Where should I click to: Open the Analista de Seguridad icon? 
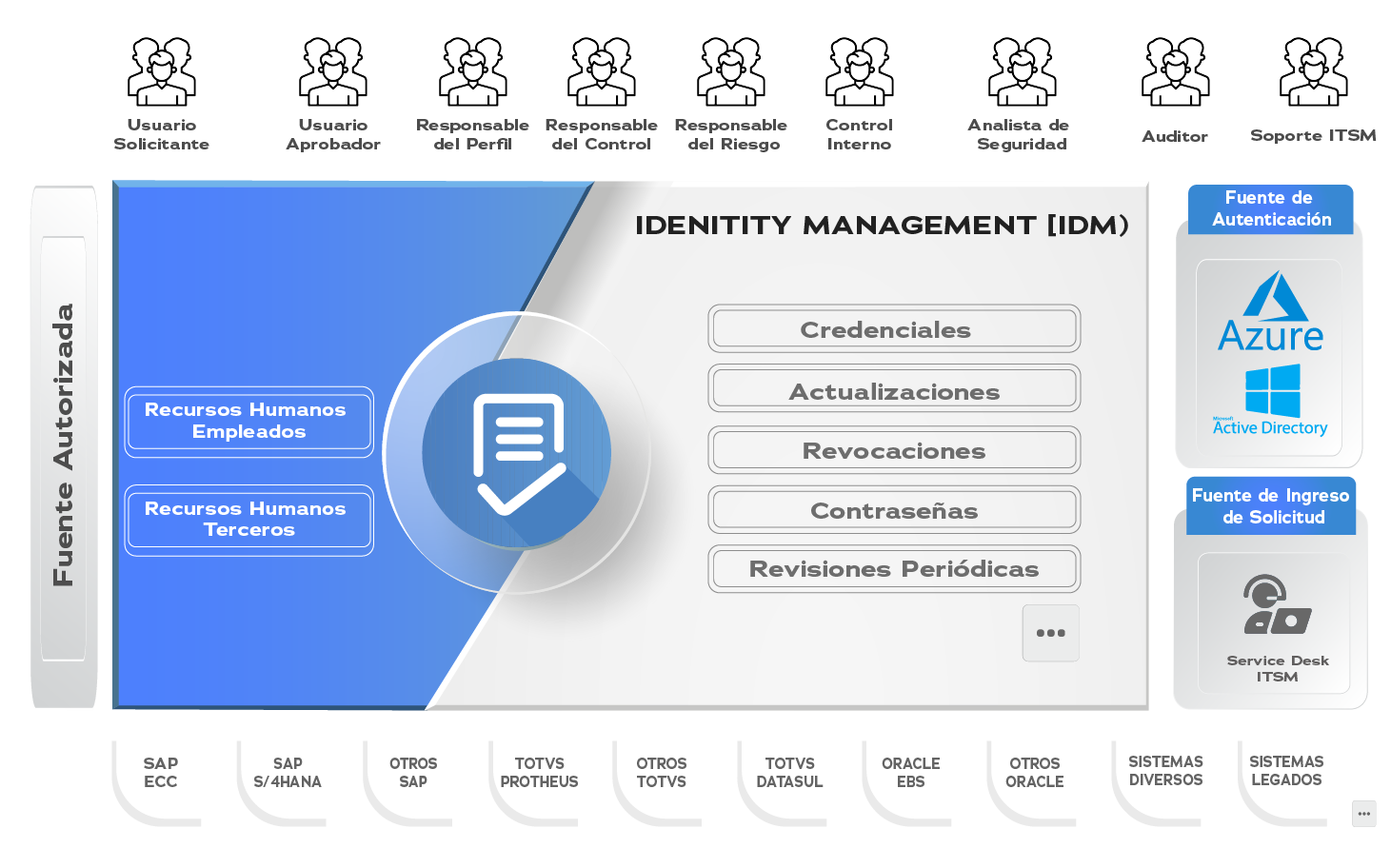tap(1023, 71)
